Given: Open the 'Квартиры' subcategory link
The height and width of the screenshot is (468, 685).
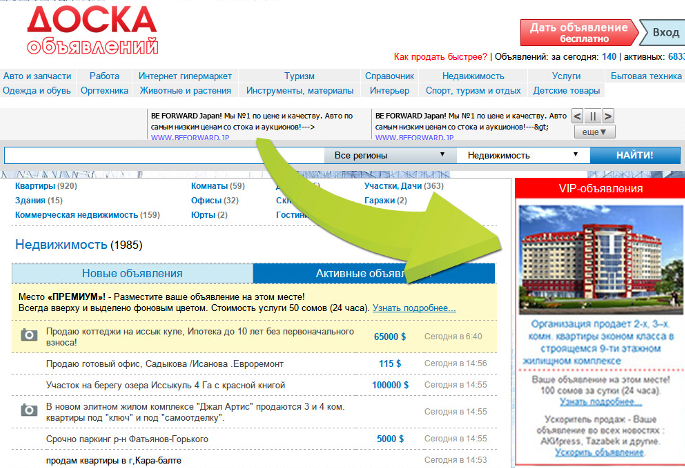Looking at the screenshot, I should [36, 186].
